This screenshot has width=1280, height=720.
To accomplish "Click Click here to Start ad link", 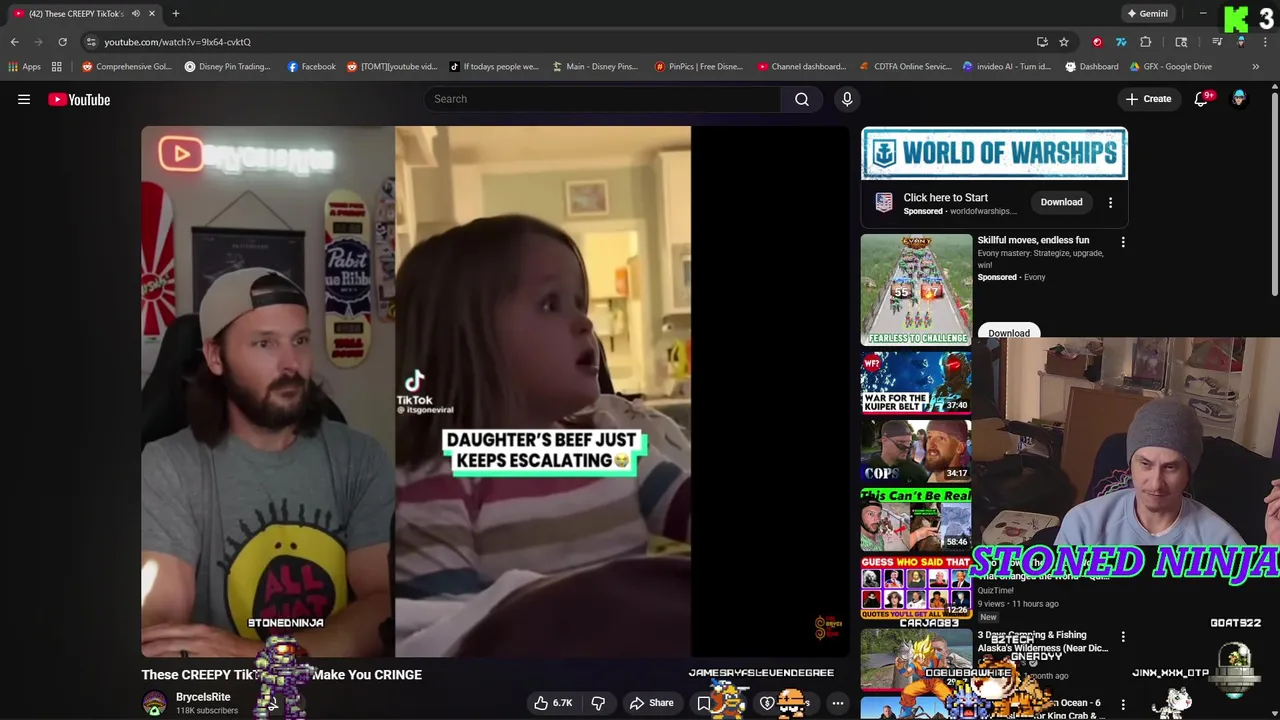I will coord(945,198).
